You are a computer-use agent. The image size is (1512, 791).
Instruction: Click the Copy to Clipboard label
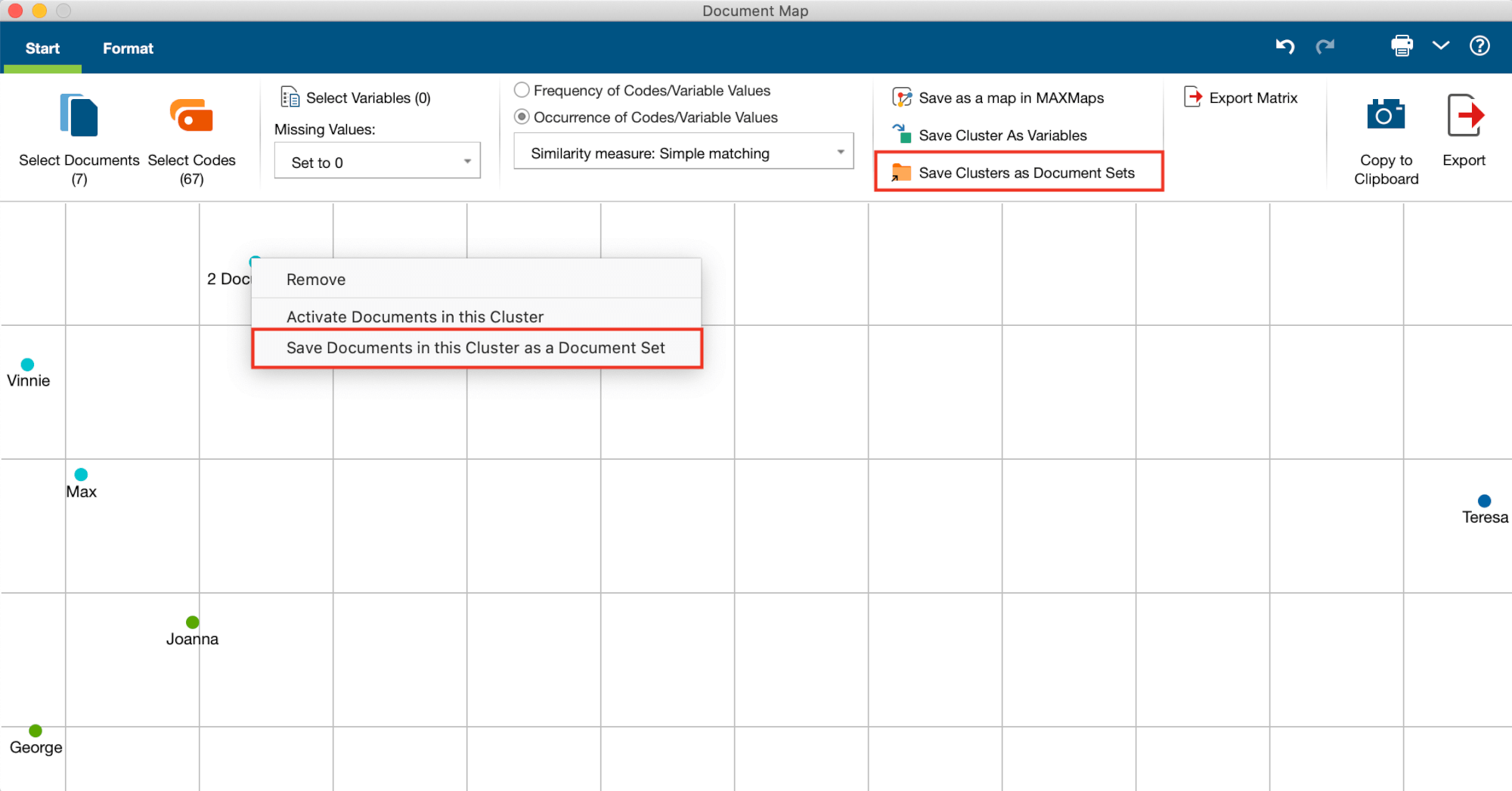(1386, 169)
